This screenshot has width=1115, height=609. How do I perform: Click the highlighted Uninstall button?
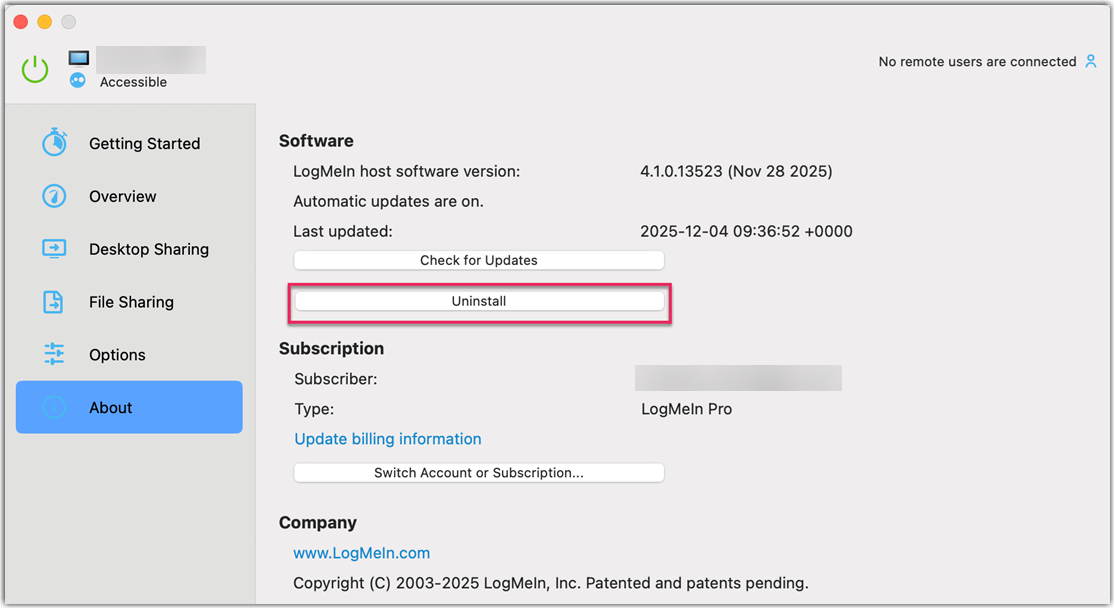tap(478, 300)
